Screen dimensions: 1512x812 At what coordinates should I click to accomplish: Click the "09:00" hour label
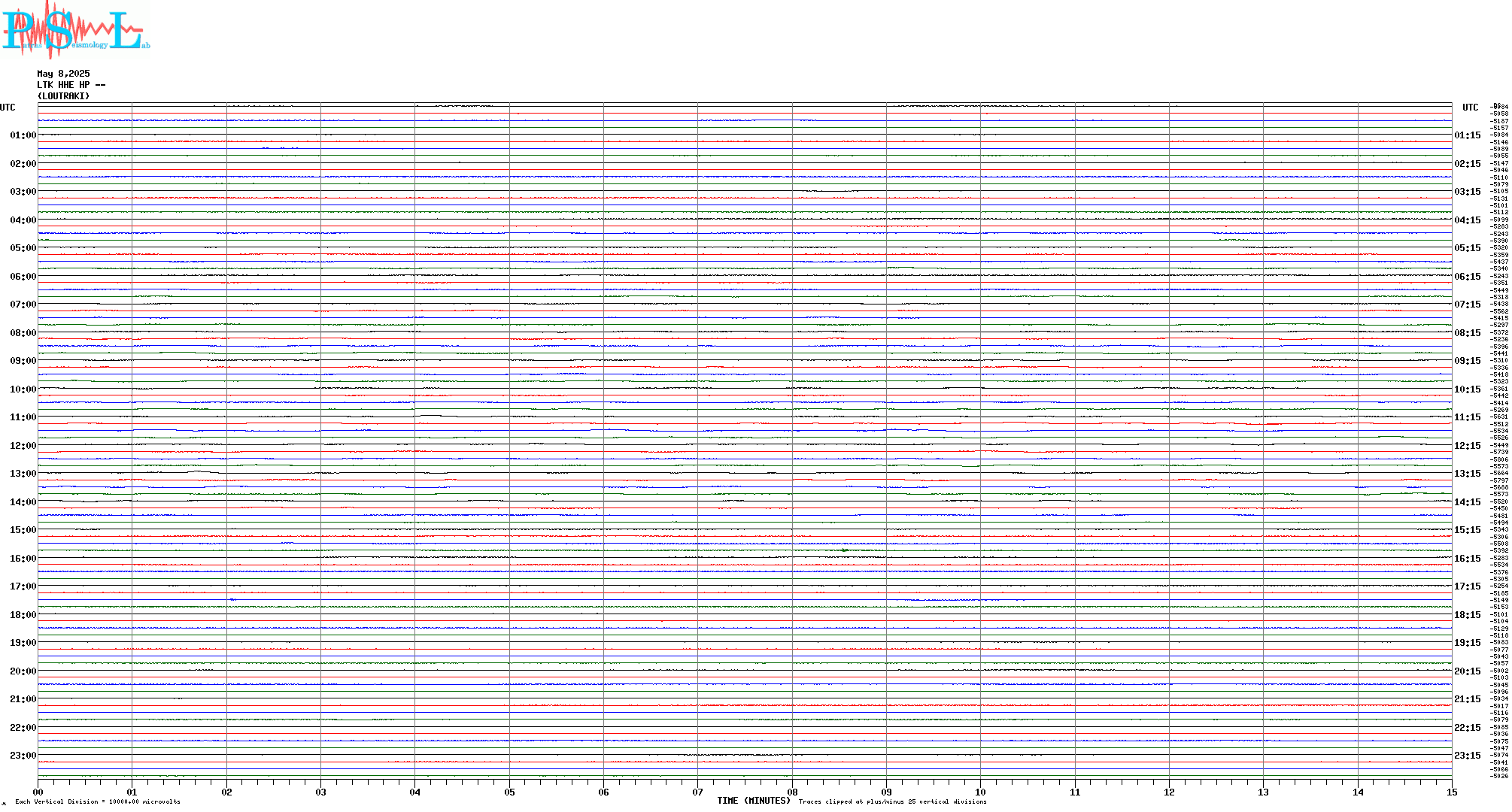(x=23, y=361)
